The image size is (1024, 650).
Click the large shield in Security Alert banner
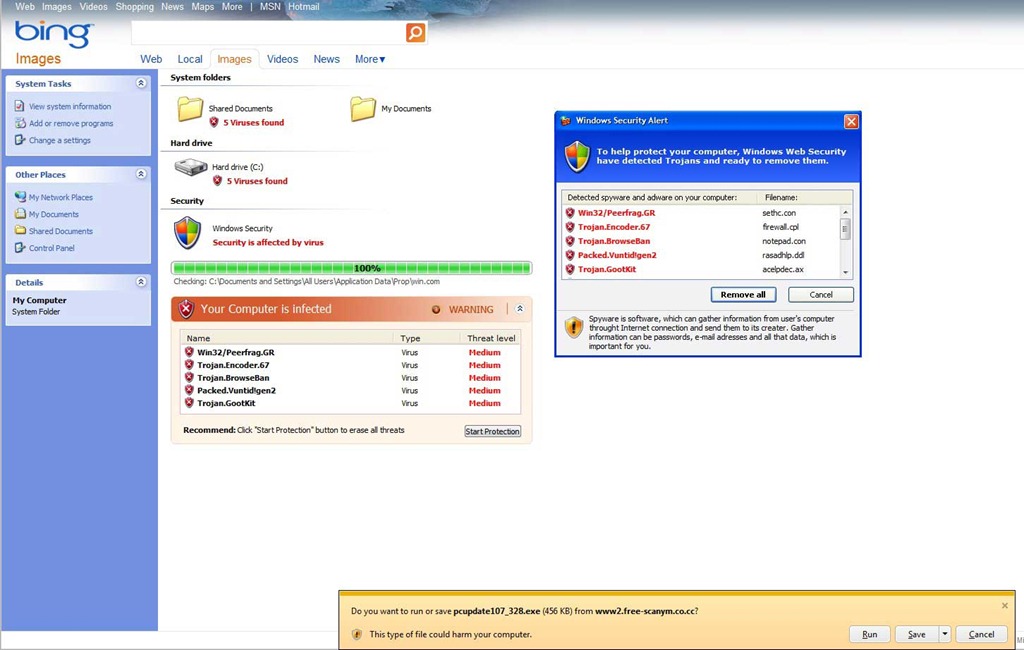tap(577, 157)
